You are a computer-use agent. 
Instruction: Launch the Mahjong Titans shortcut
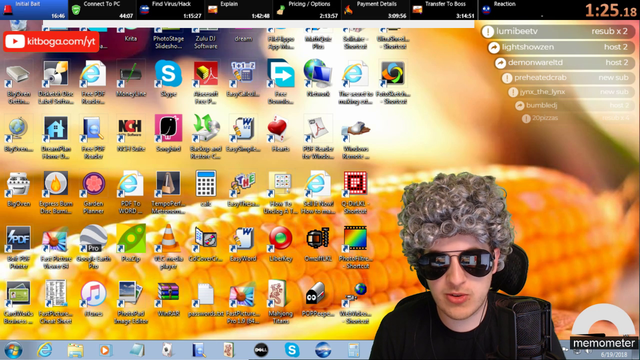(280, 302)
